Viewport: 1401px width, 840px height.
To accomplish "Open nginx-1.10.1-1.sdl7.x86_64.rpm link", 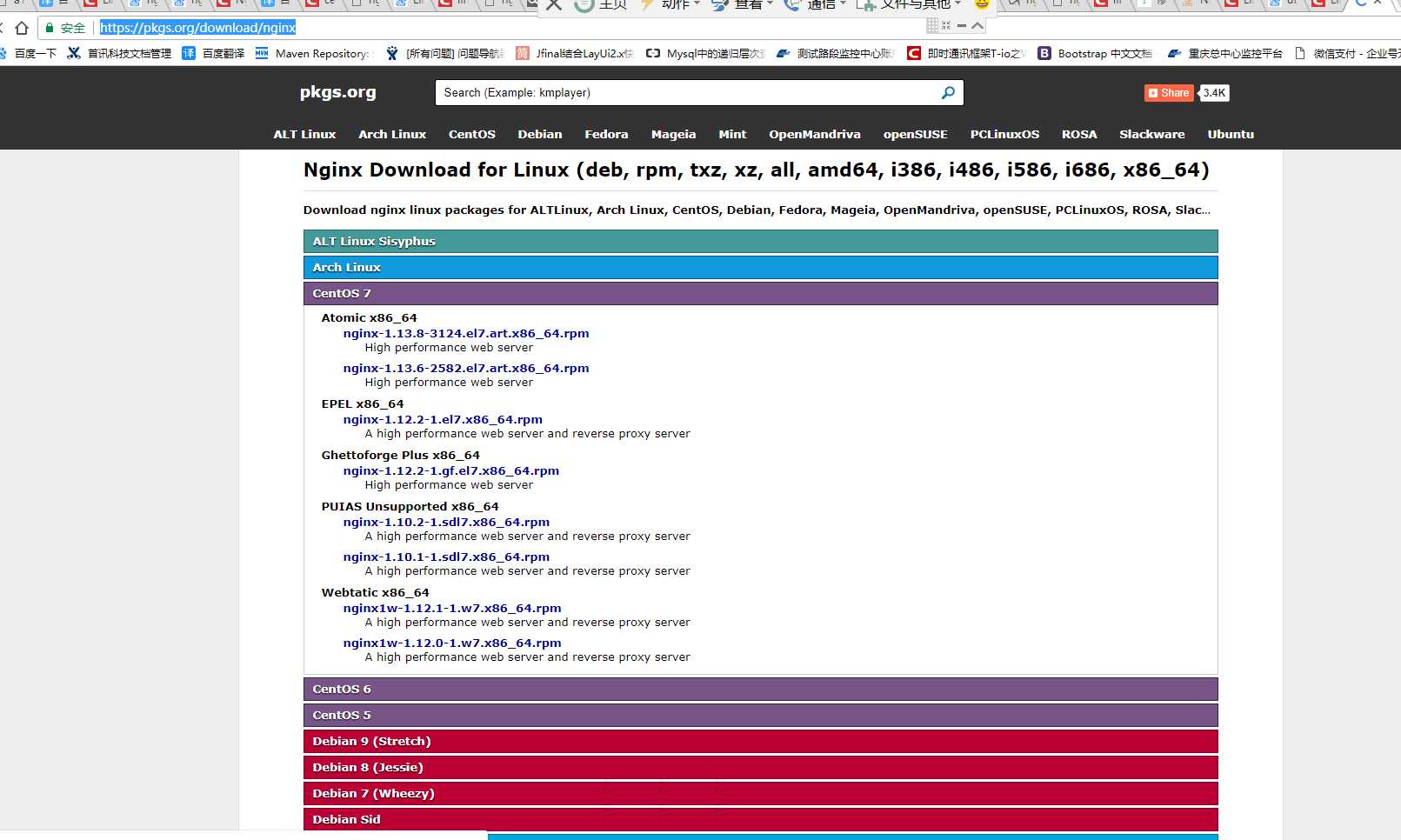I will (x=446, y=557).
